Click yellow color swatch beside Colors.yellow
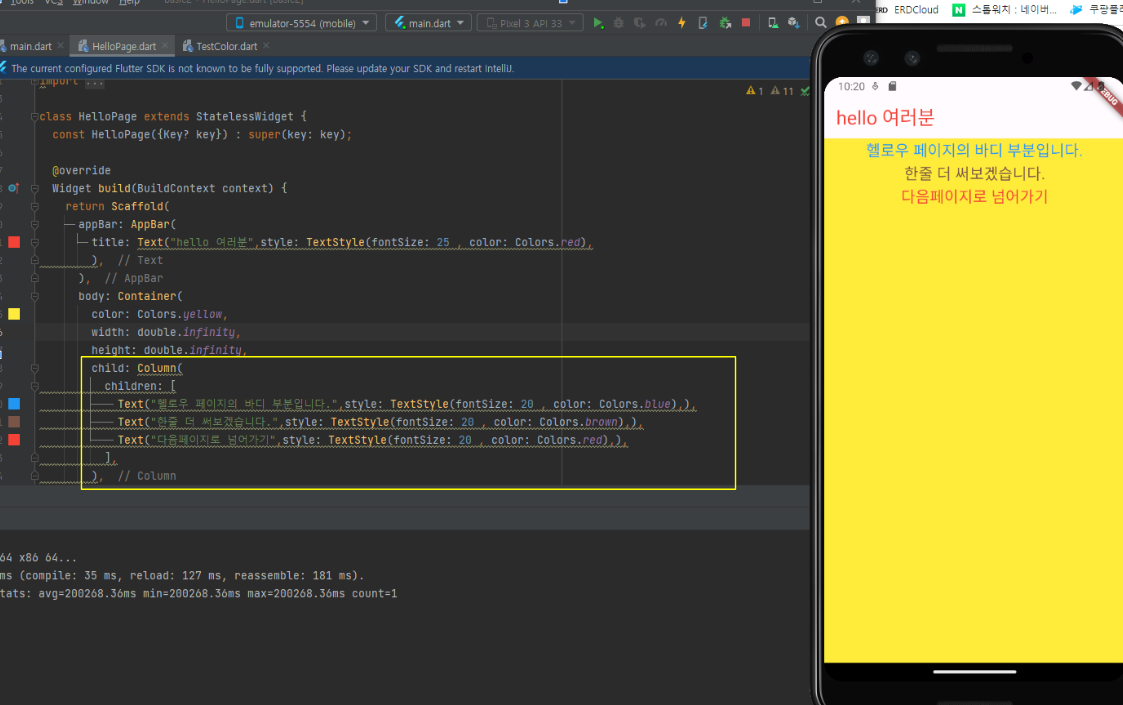Viewport: 1123px width, 705px height. [14, 314]
